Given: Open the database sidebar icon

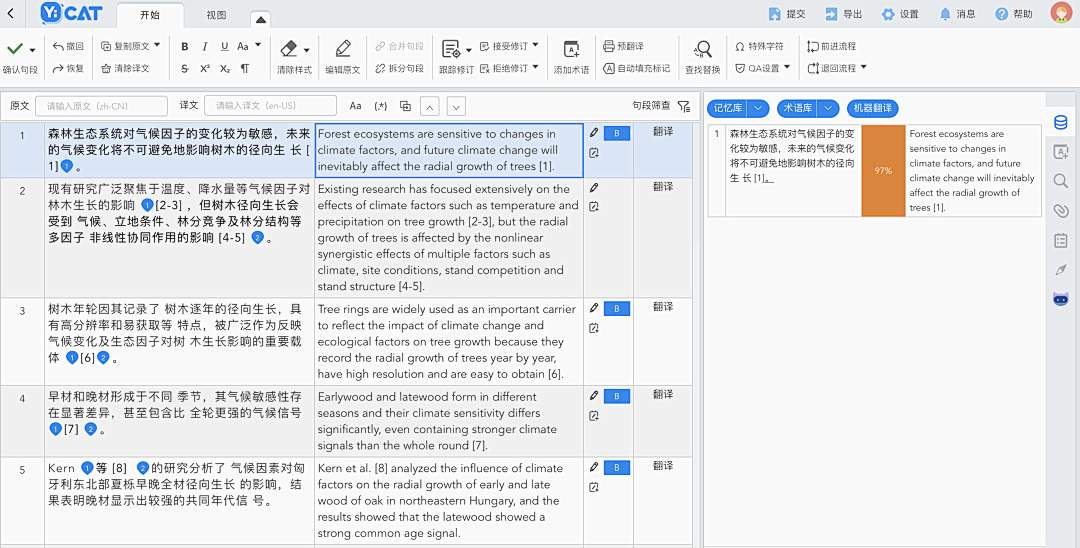Looking at the screenshot, I should (x=1061, y=123).
